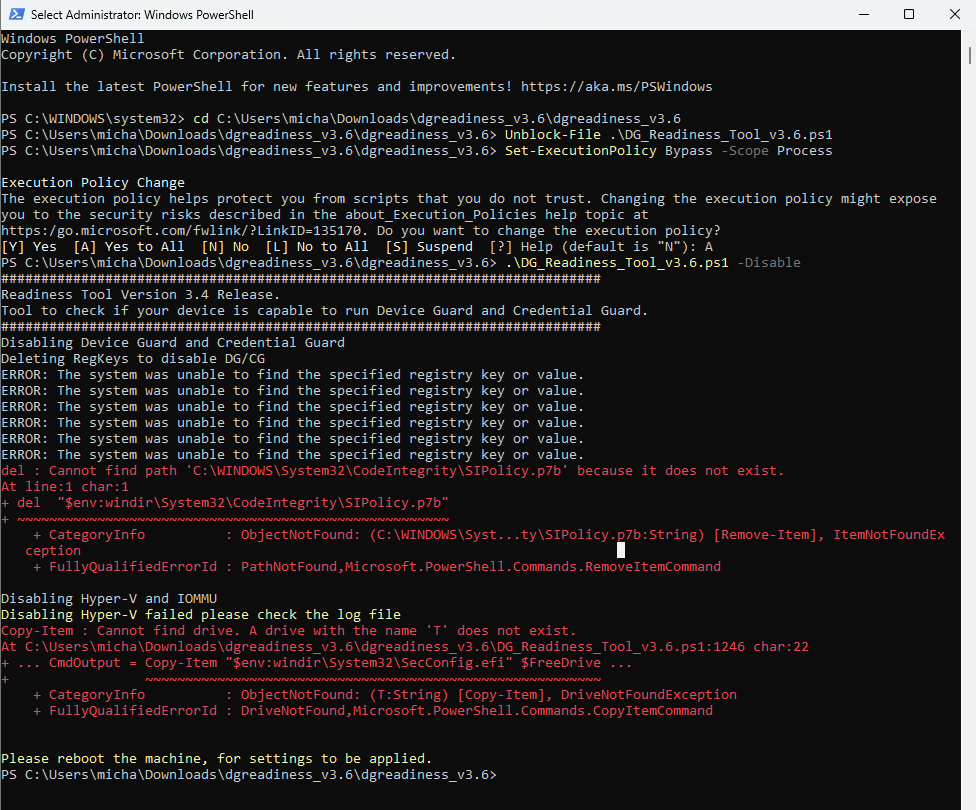Close the Administrator PowerShell window
The width and height of the screenshot is (976, 810).
click(x=954, y=14)
